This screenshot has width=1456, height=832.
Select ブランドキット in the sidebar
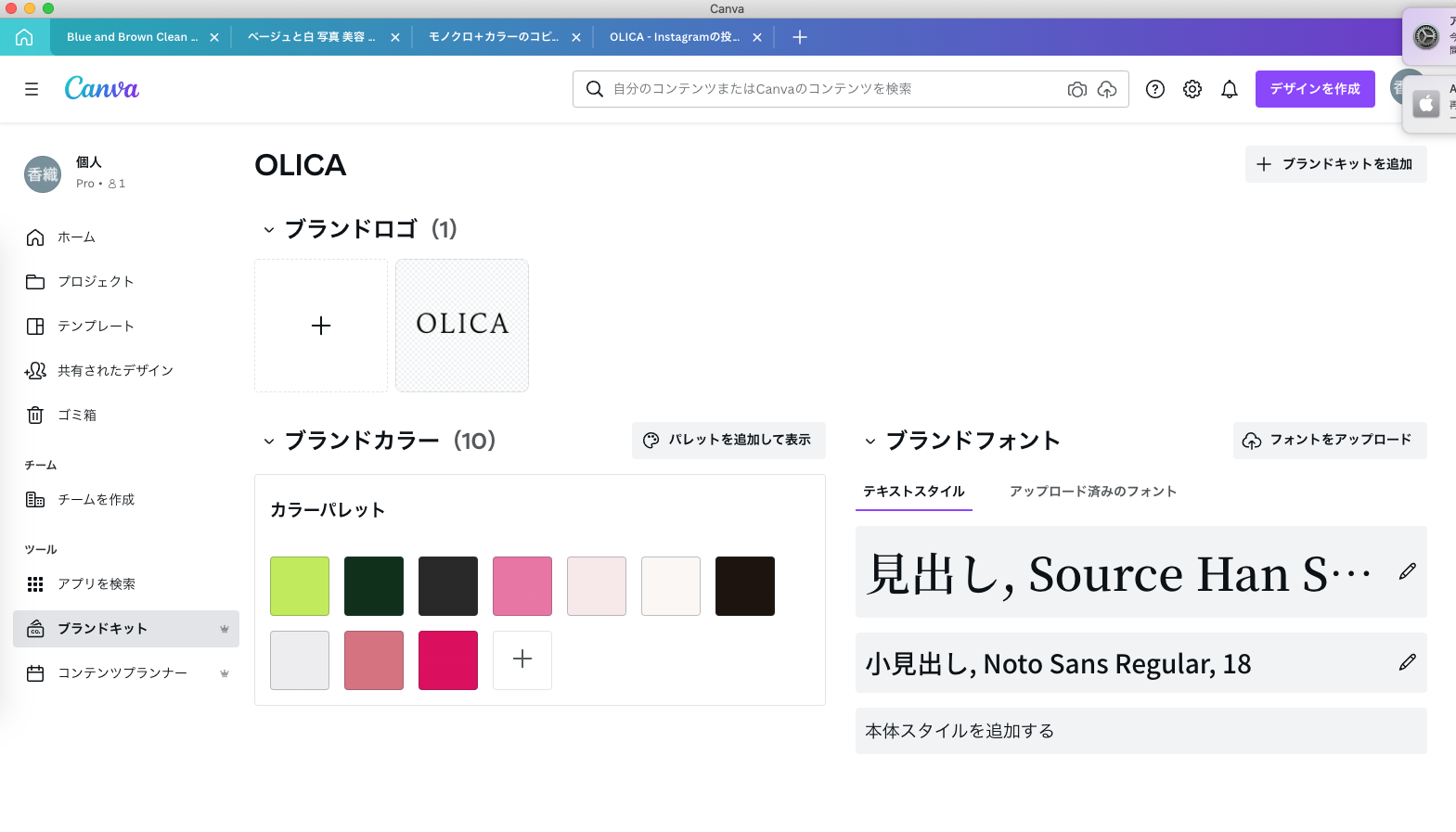click(x=126, y=629)
